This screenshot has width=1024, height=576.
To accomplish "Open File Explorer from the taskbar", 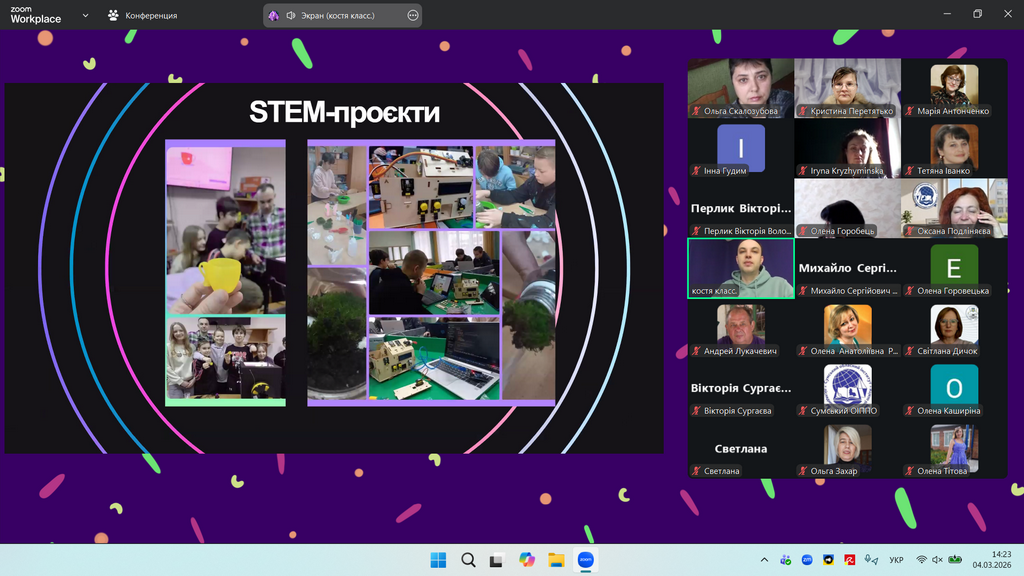I will [x=556, y=560].
